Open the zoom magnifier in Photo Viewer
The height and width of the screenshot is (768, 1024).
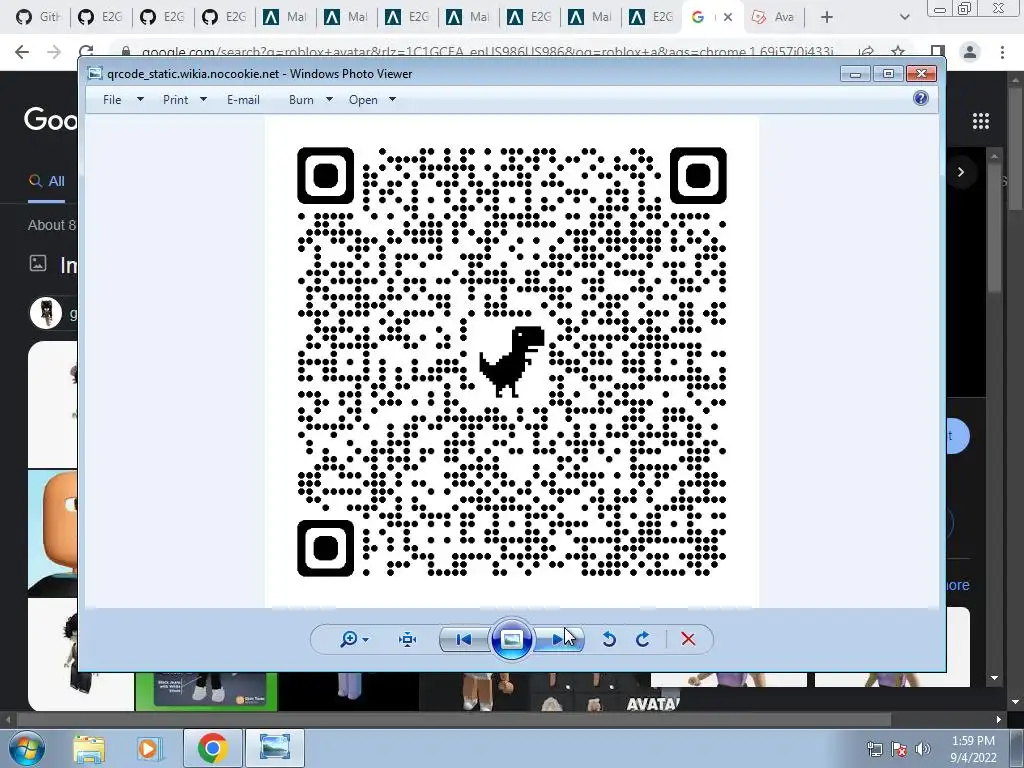[x=349, y=639]
